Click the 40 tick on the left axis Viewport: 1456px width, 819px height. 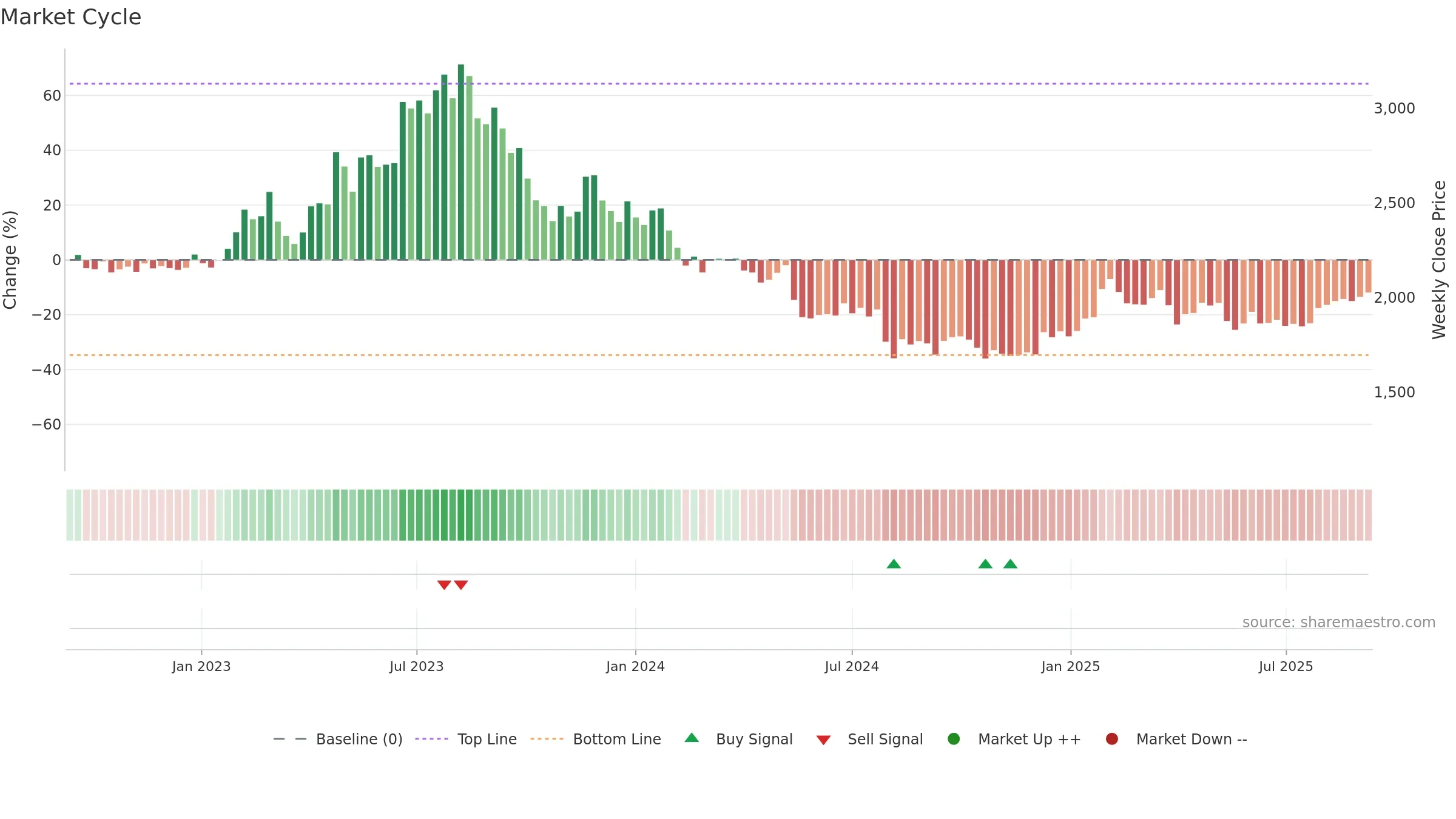52,150
